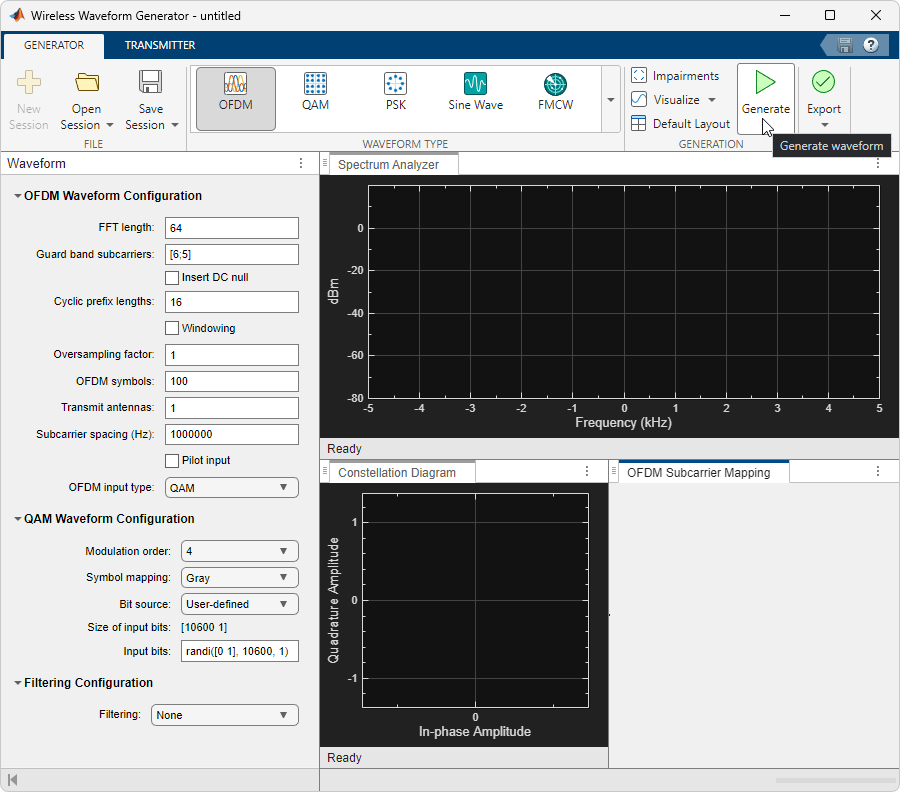Click the Input bits field
This screenshot has width=900, height=792.
[239, 651]
